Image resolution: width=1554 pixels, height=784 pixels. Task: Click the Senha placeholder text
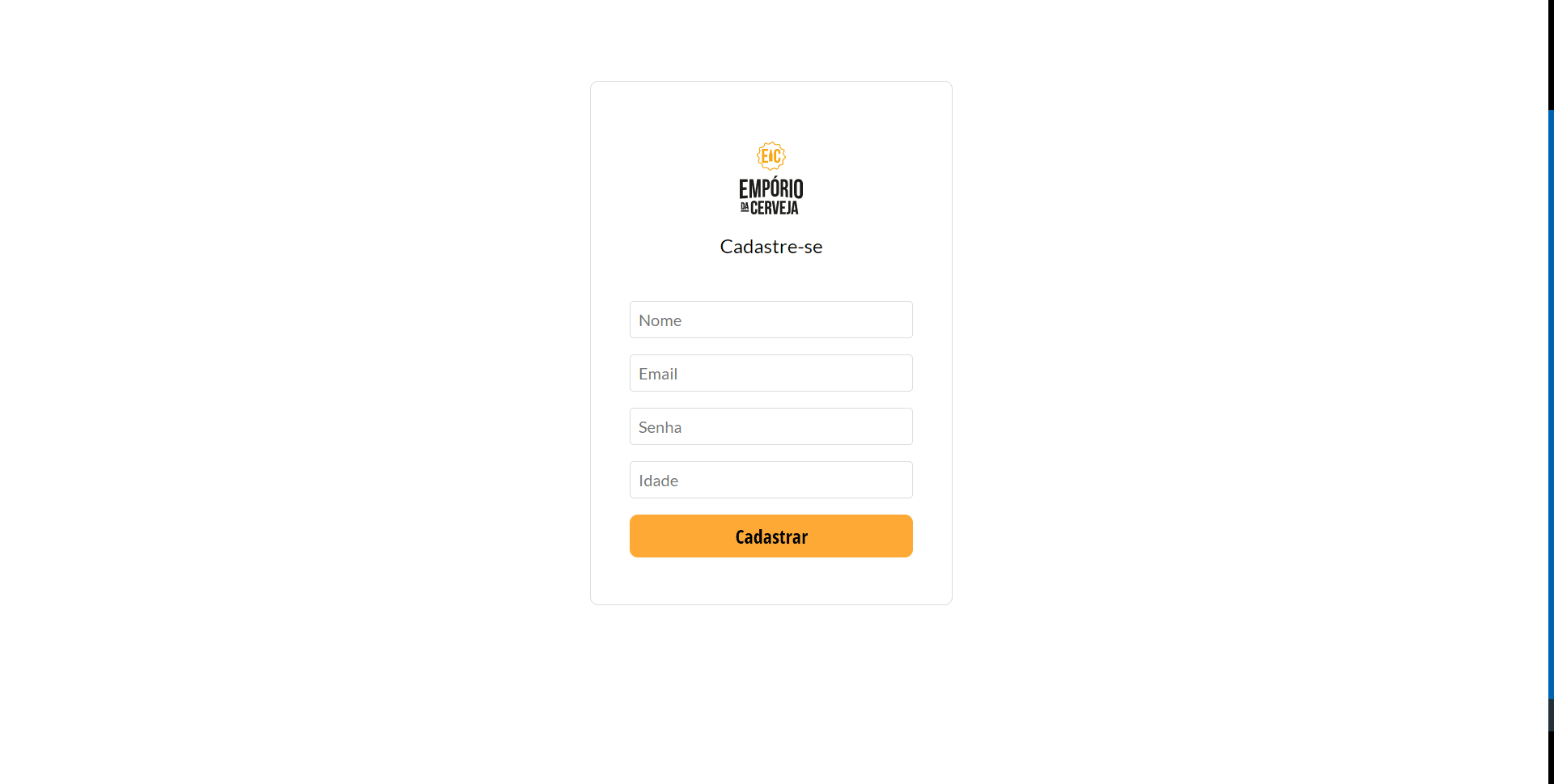660,427
